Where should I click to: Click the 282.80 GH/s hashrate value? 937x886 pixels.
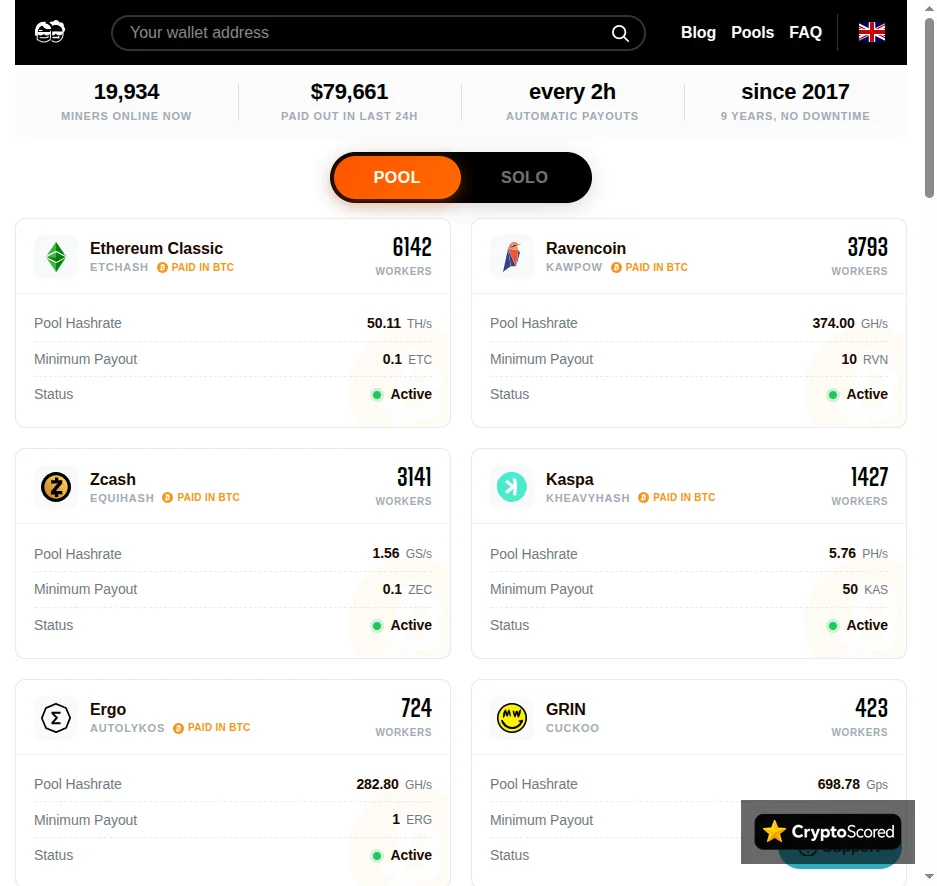coord(394,784)
